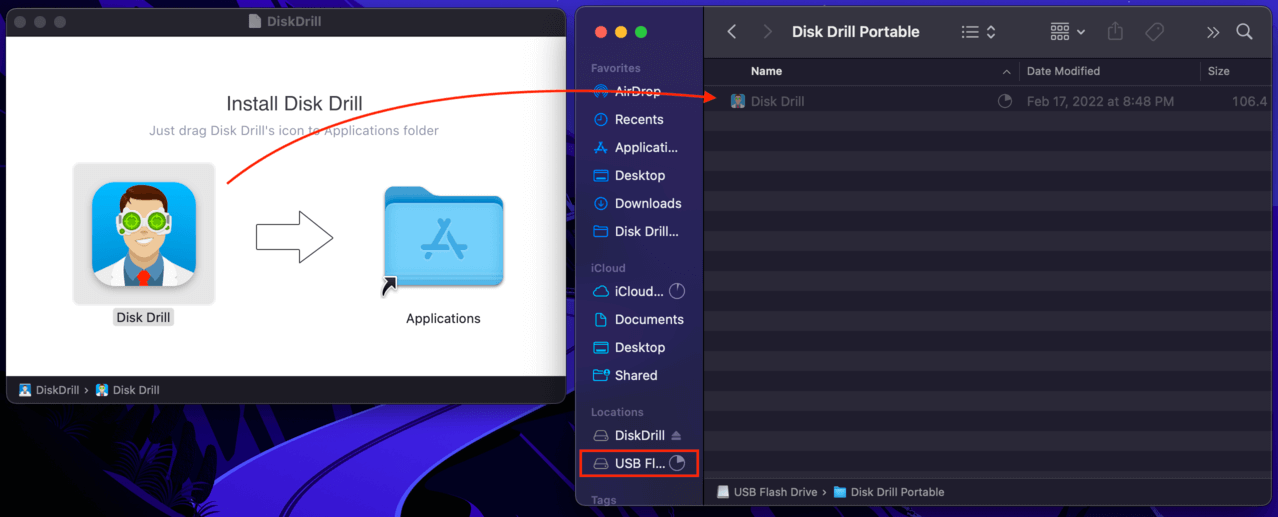Click the copy progress indicator on Disk Drill row
1278x517 pixels.
pyautogui.click(x=1005, y=101)
